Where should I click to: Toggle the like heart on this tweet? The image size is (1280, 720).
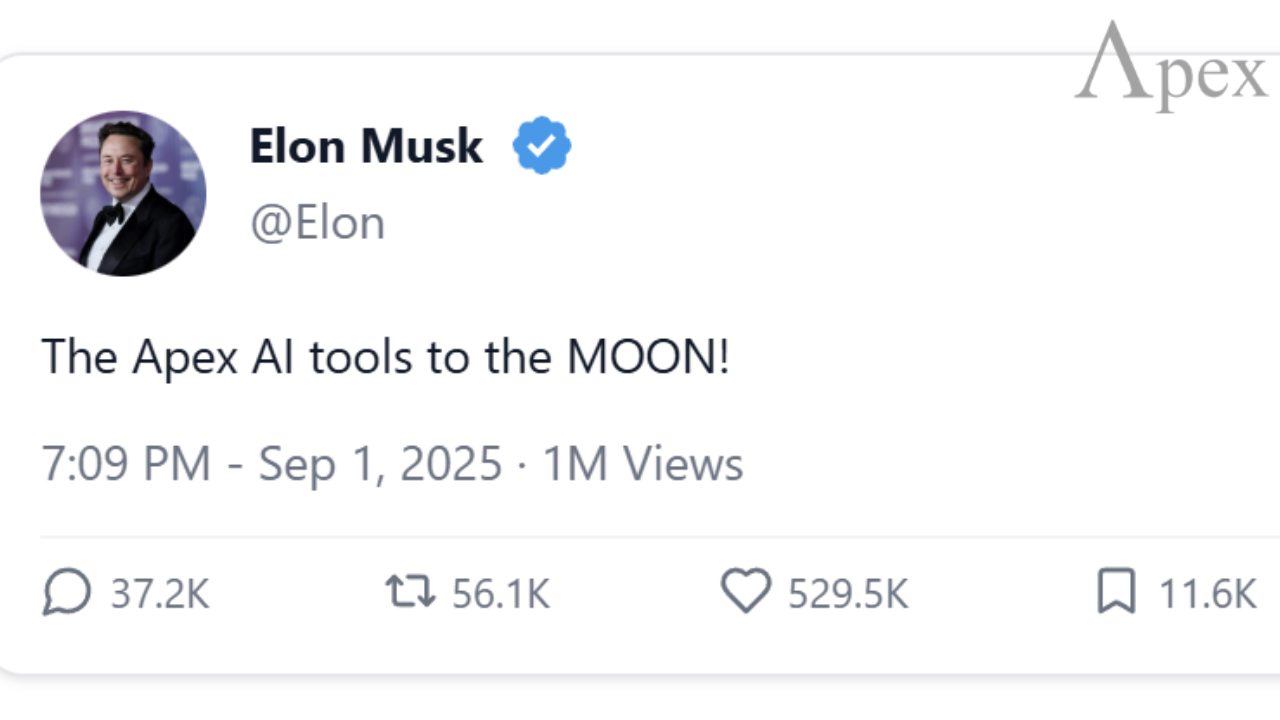pyautogui.click(x=746, y=592)
